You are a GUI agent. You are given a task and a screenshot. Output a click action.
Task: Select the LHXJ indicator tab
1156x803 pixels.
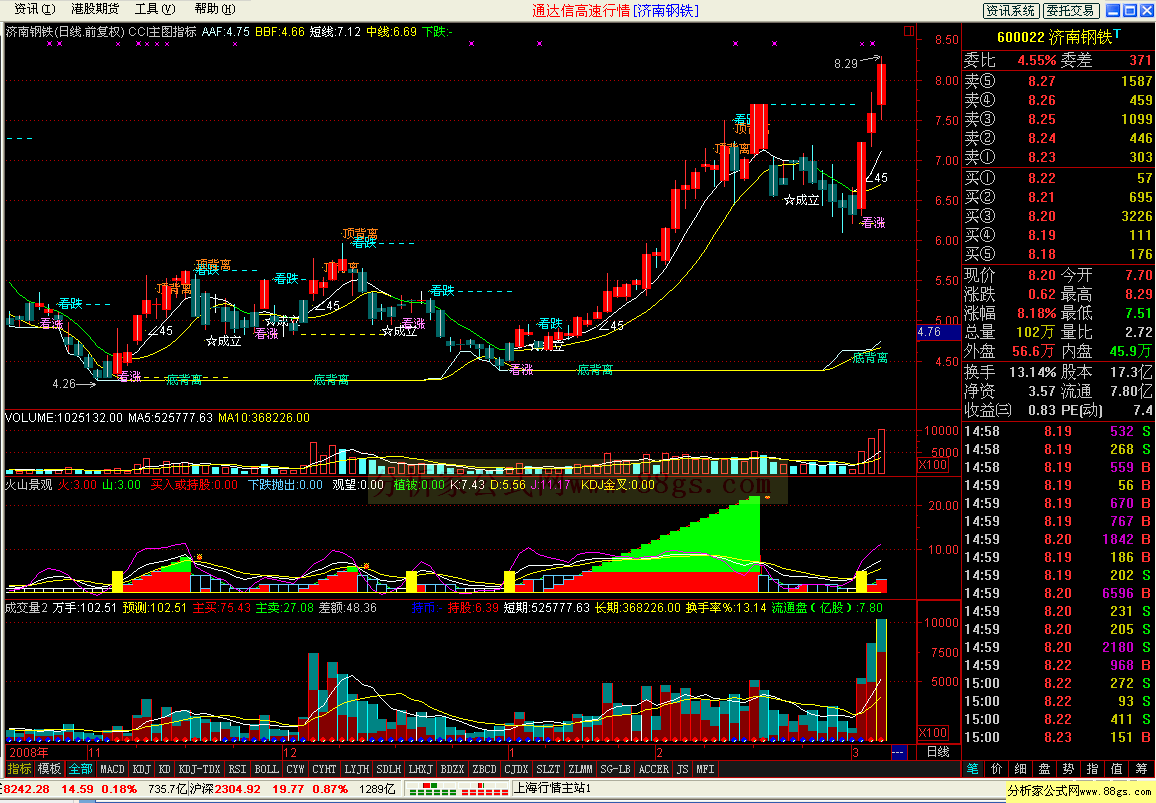420,769
